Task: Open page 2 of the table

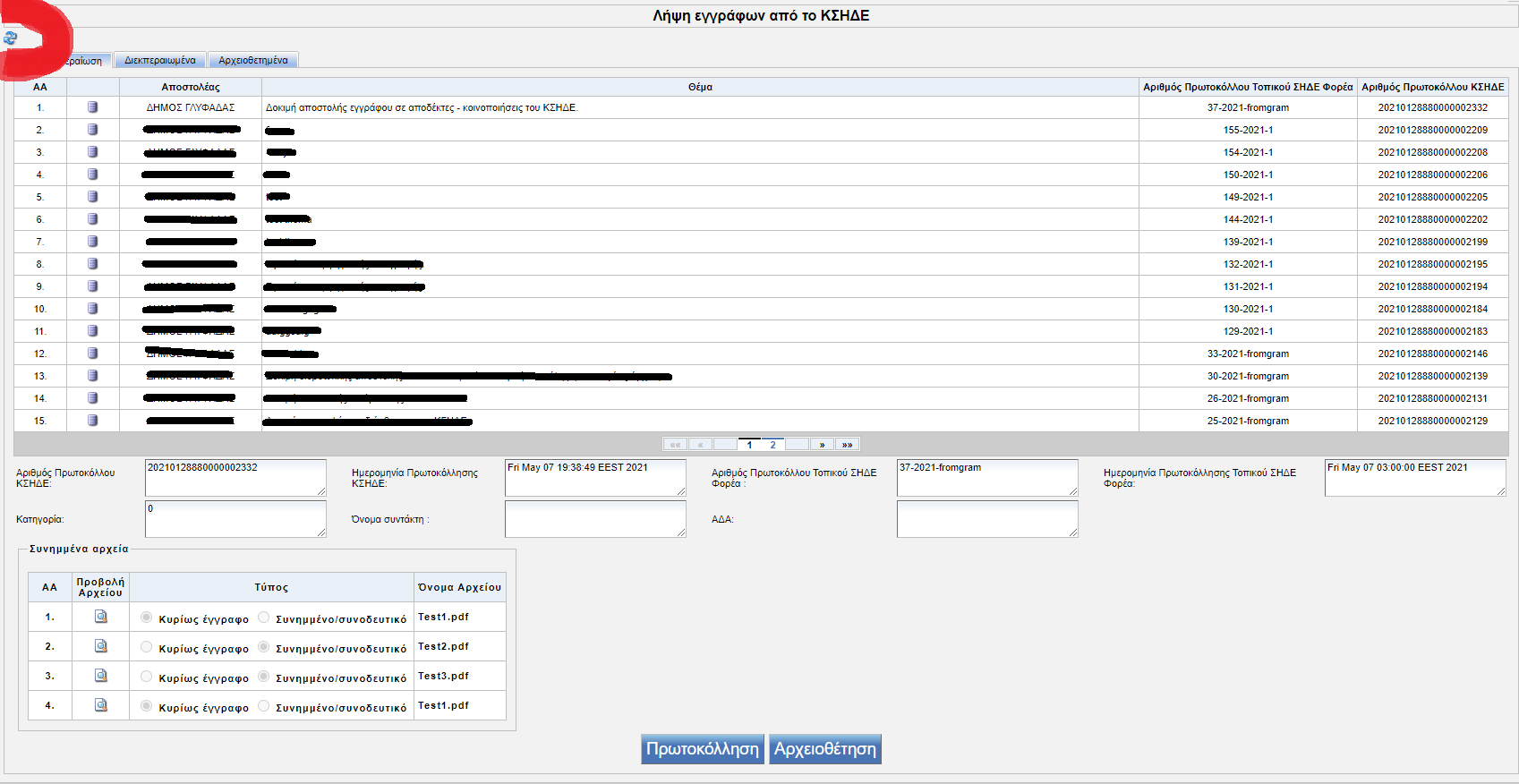Action: [772, 445]
